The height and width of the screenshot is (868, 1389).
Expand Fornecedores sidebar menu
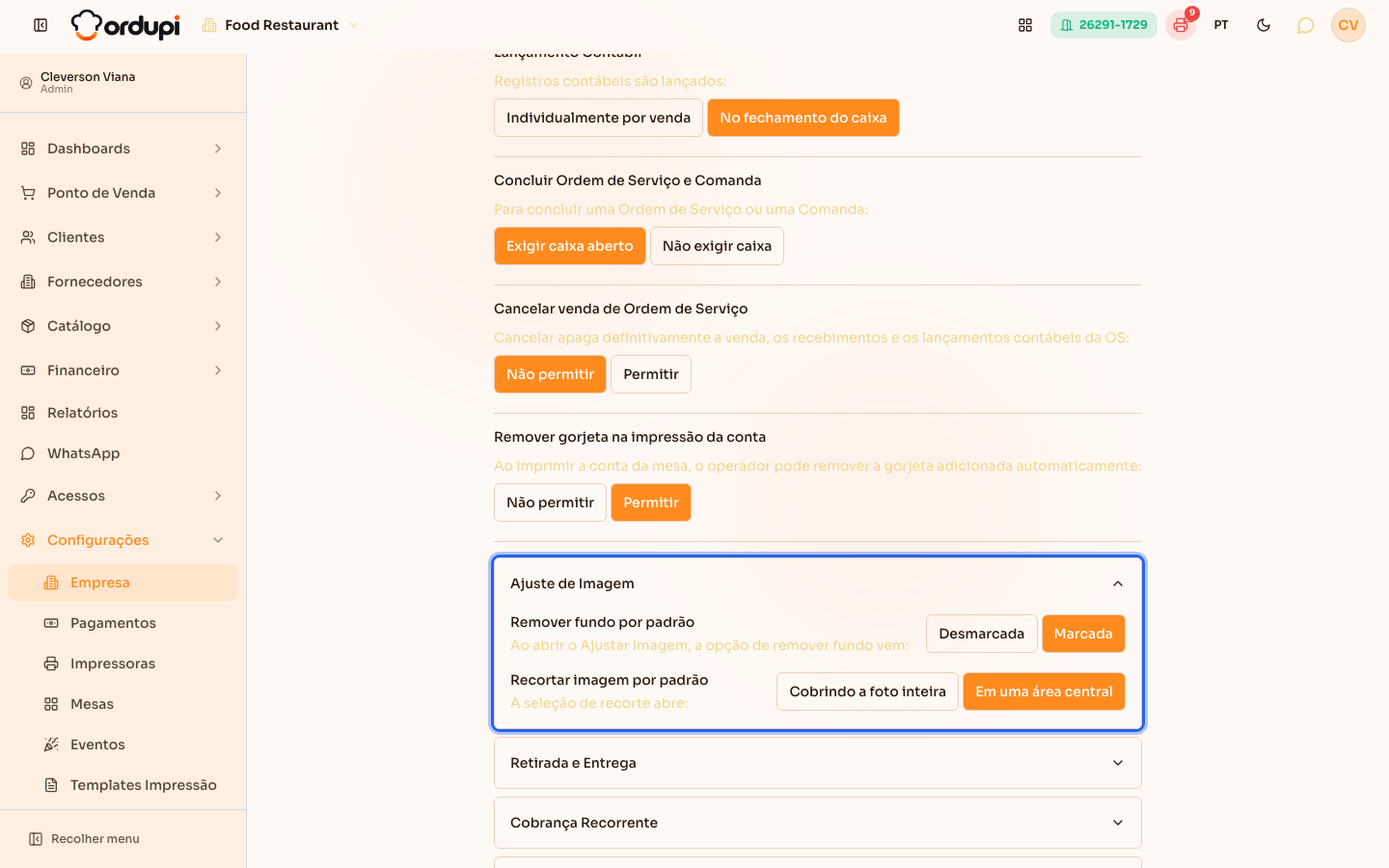(123, 282)
